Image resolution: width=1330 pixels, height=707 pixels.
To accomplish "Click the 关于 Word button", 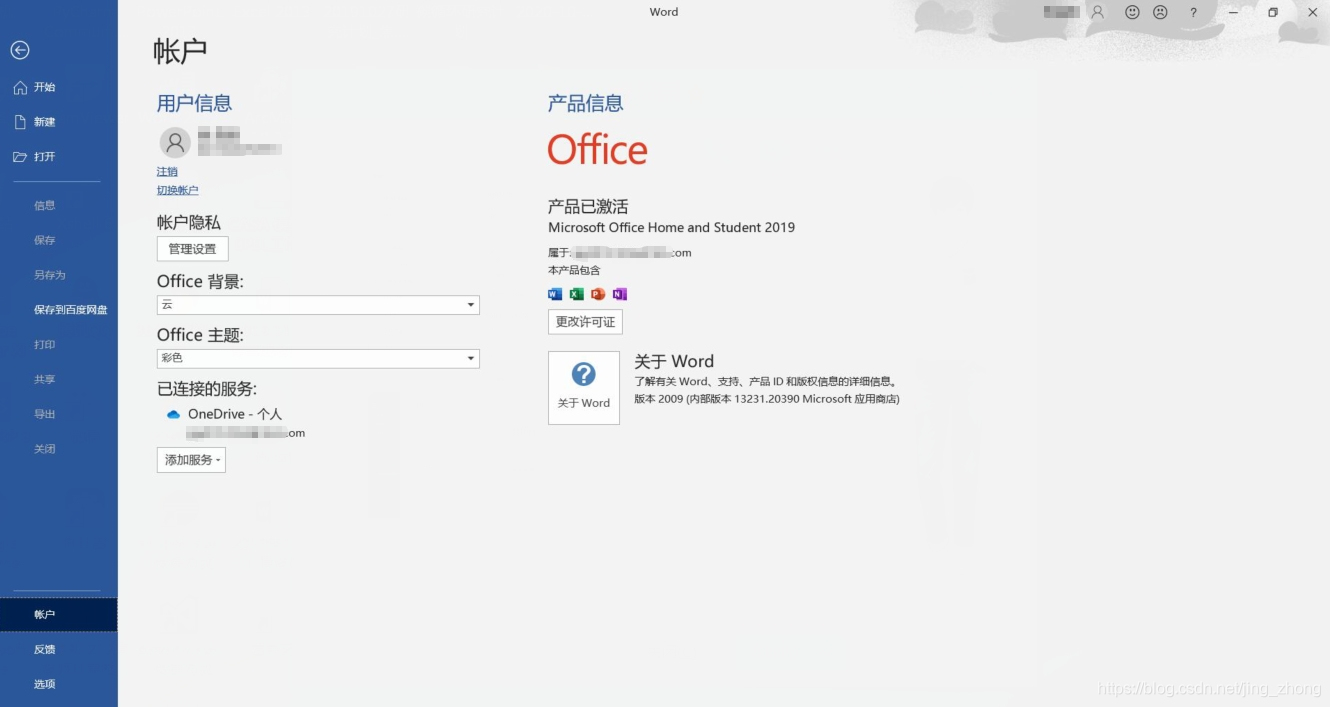I will point(584,388).
